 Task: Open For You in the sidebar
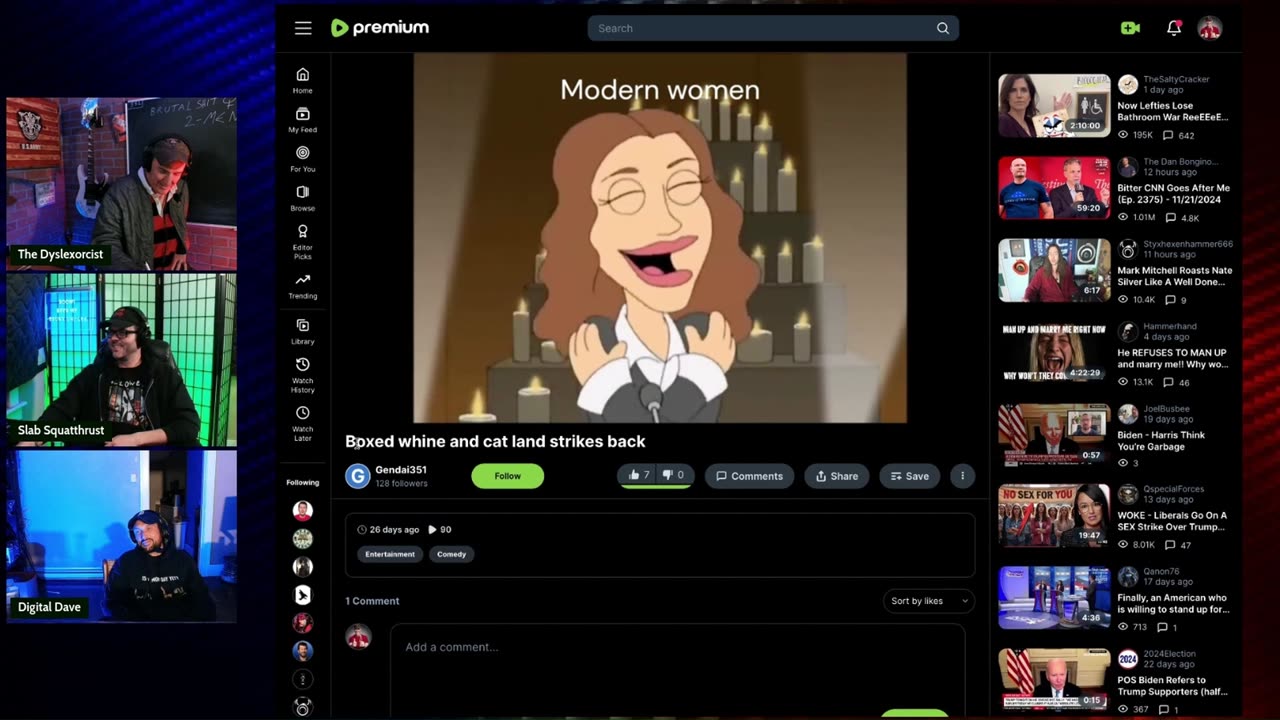[x=303, y=159]
